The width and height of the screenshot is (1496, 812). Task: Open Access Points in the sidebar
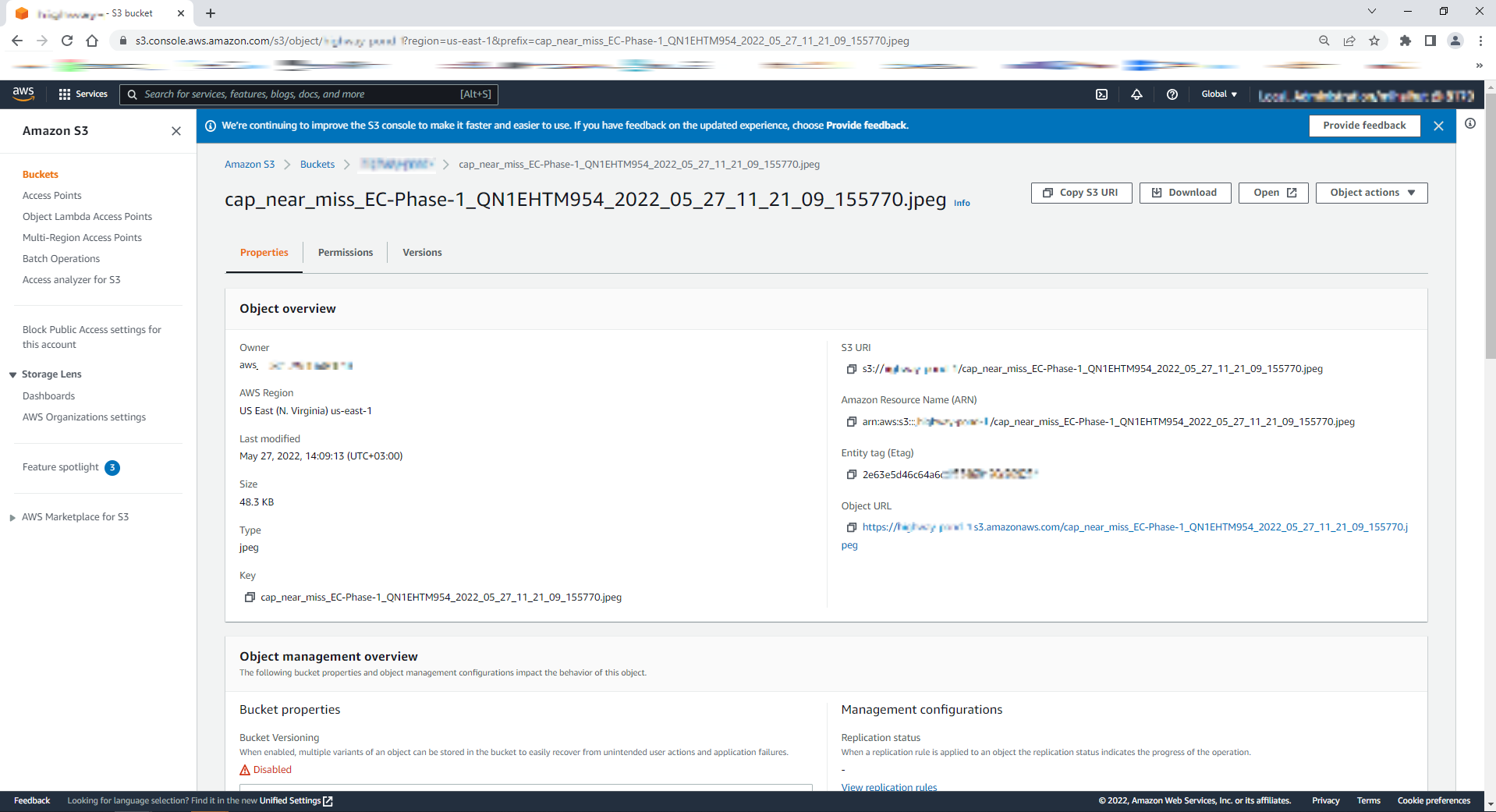click(52, 196)
